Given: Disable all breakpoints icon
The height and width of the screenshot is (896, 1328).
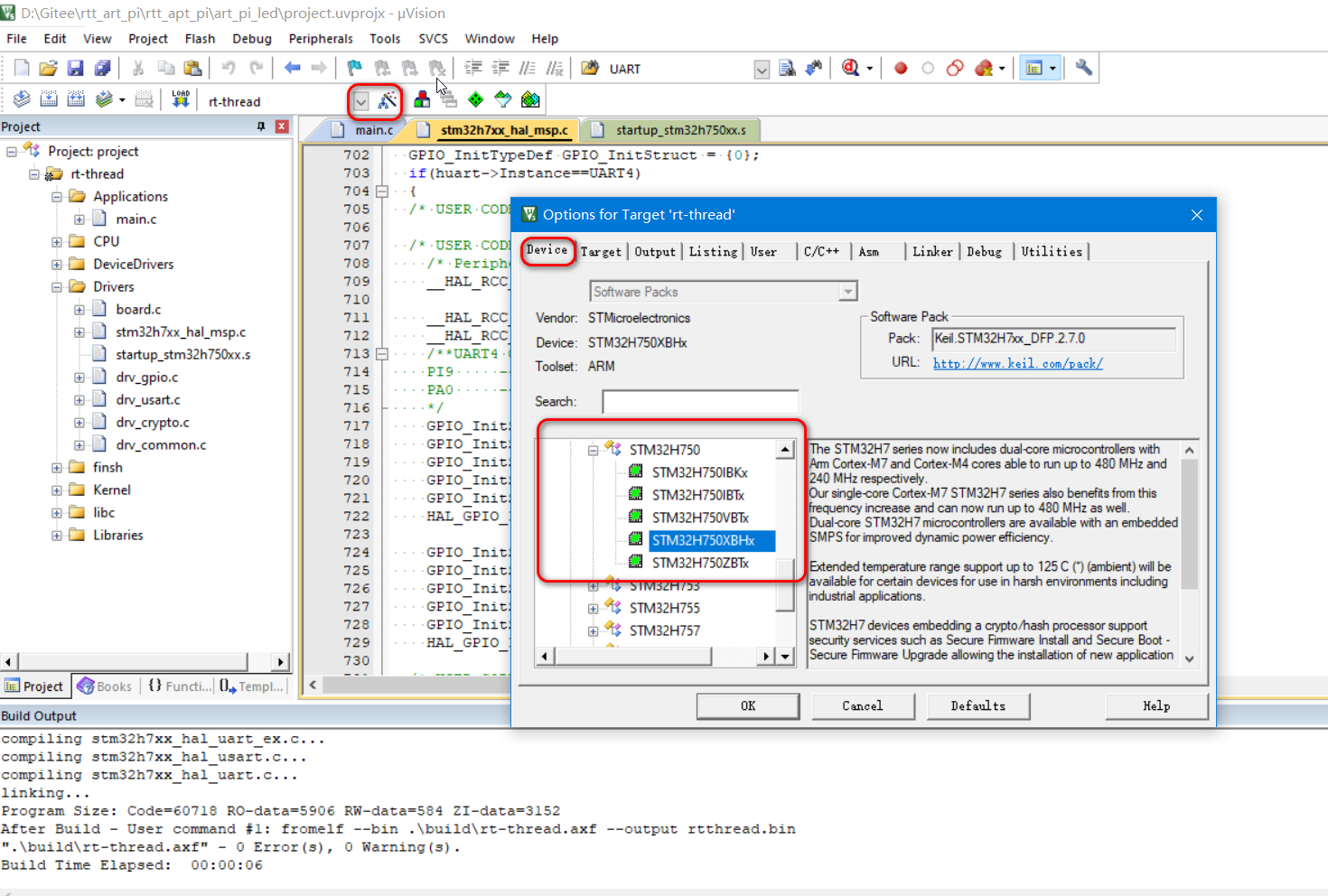Looking at the screenshot, I should pyautogui.click(x=955, y=68).
